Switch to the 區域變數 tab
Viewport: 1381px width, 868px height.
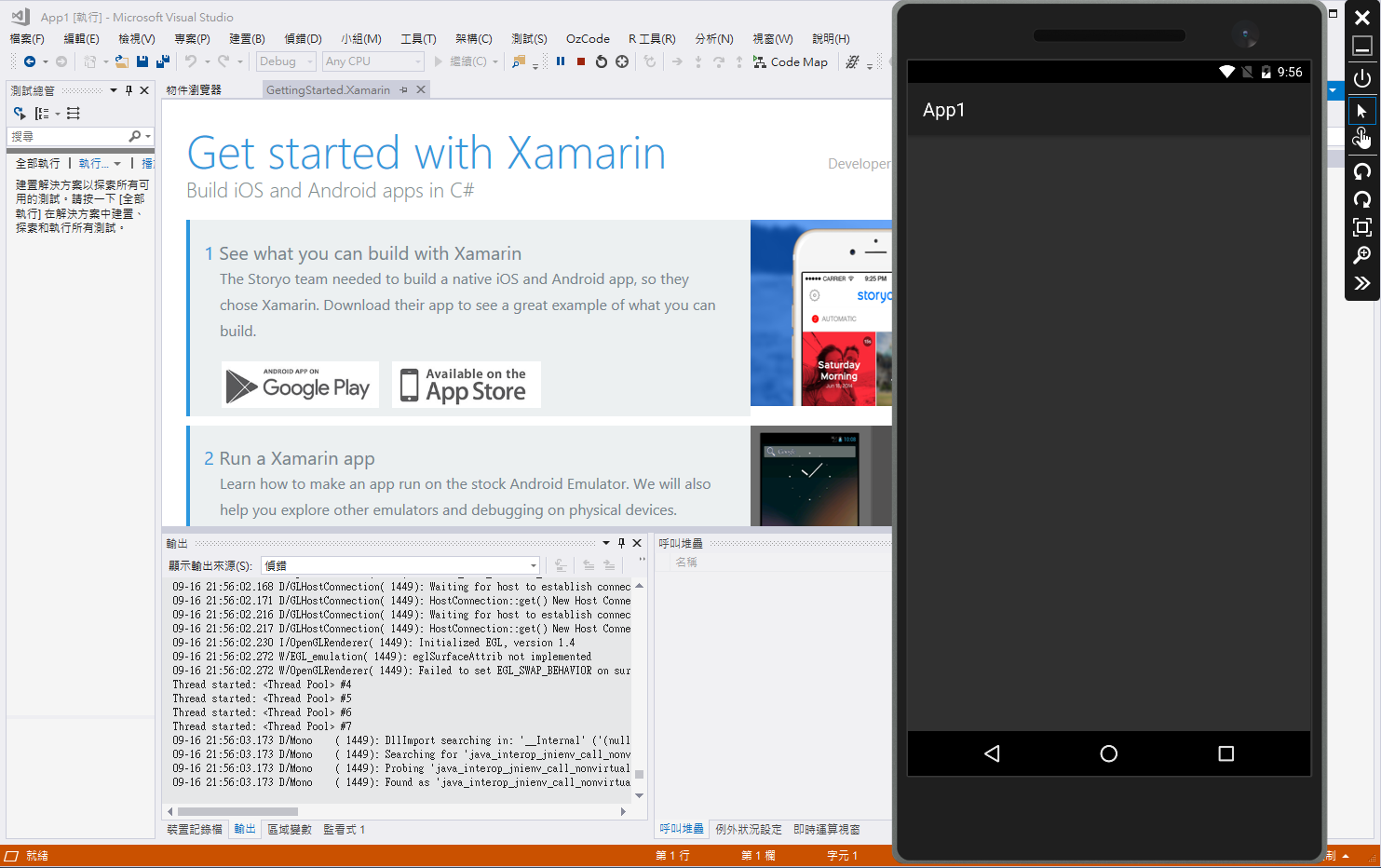click(x=290, y=829)
